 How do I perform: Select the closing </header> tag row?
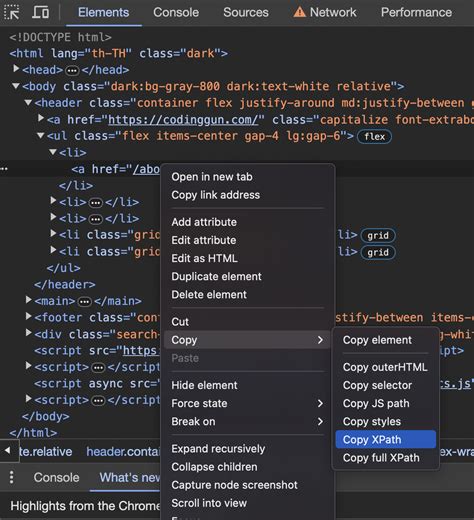coord(65,285)
